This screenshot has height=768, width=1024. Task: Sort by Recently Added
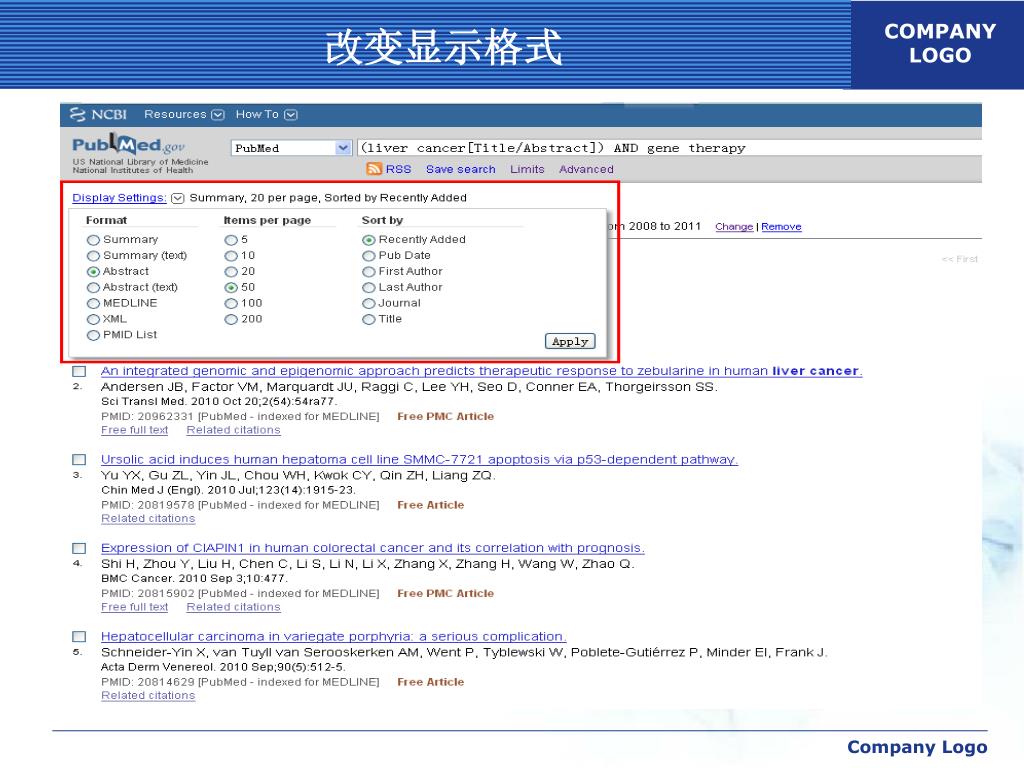(x=369, y=240)
